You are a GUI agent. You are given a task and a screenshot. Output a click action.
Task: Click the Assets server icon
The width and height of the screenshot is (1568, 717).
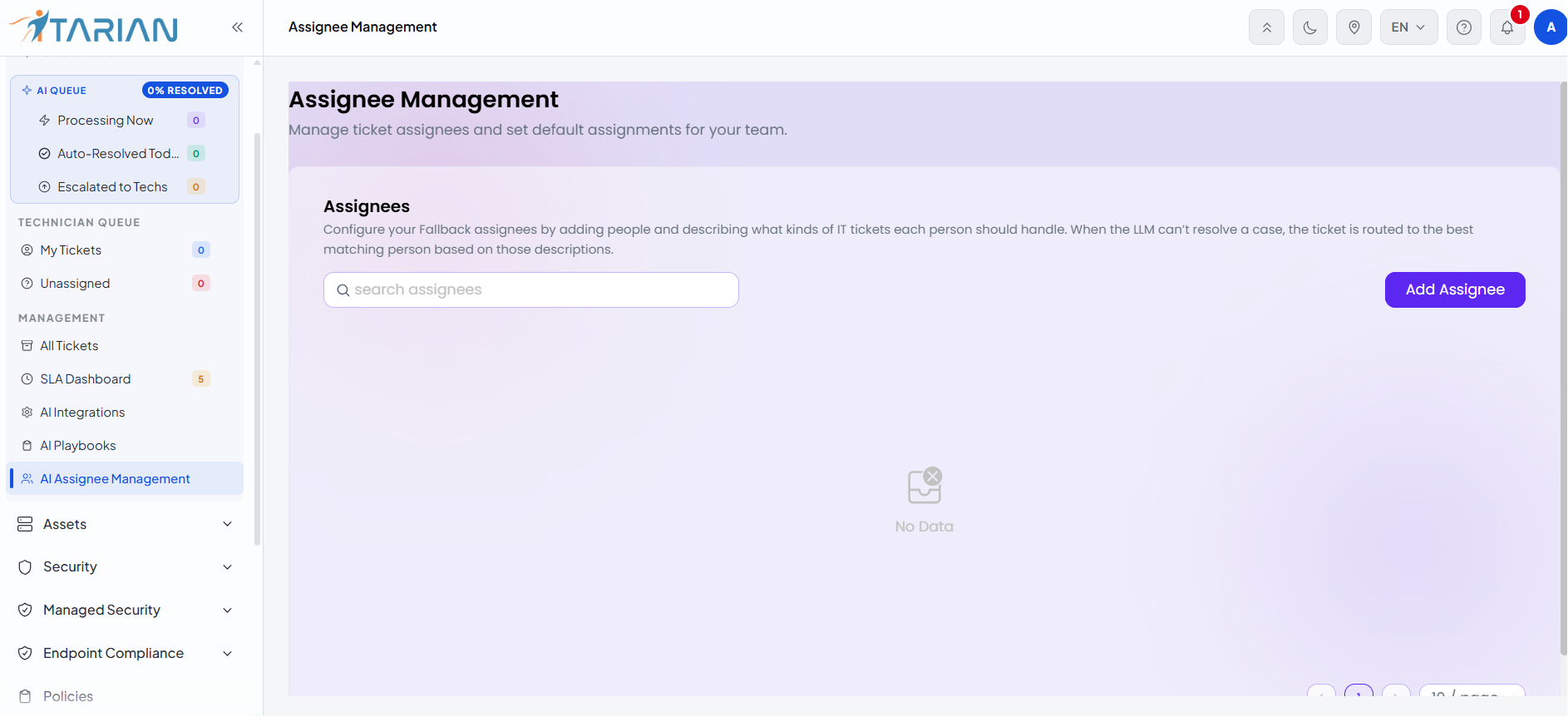coord(25,525)
